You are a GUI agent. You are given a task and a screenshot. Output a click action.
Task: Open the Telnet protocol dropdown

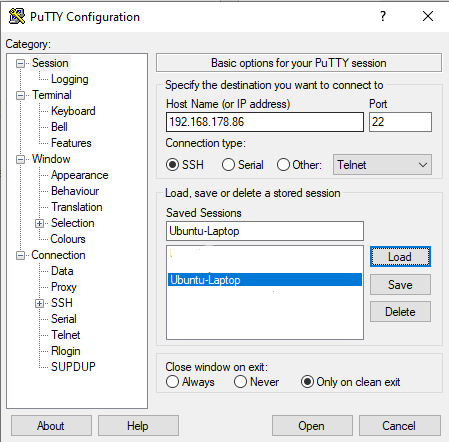click(x=382, y=164)
